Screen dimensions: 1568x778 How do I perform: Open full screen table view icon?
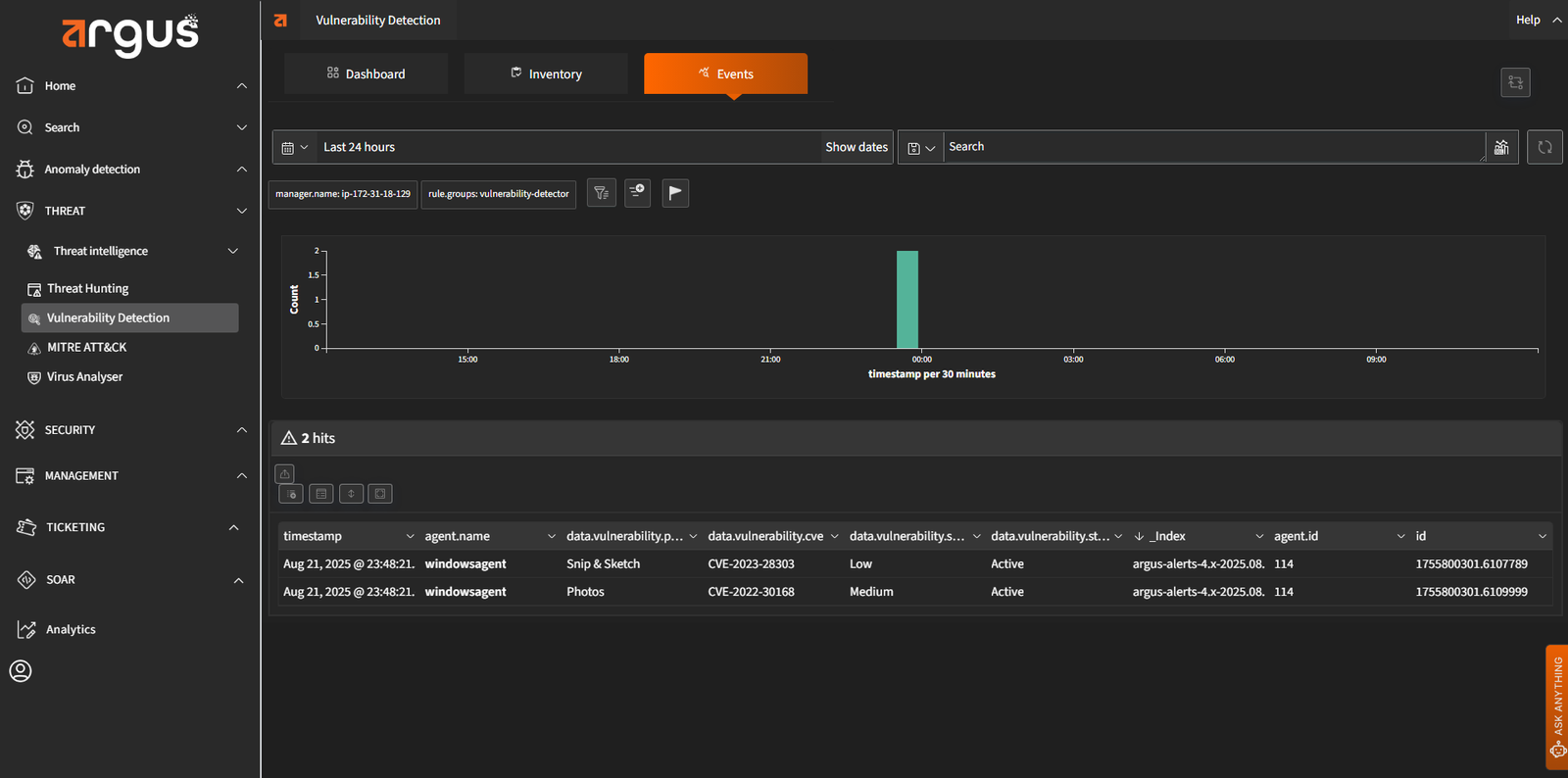point(380,494)
